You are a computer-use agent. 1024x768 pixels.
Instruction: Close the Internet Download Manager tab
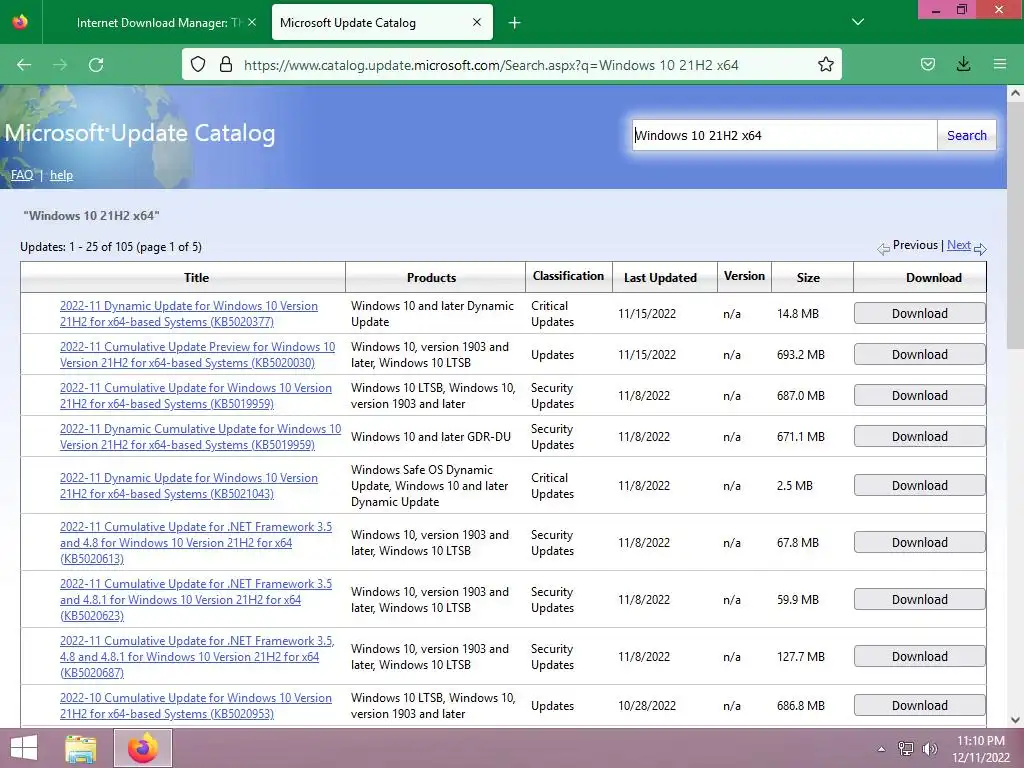click(252, 22)
